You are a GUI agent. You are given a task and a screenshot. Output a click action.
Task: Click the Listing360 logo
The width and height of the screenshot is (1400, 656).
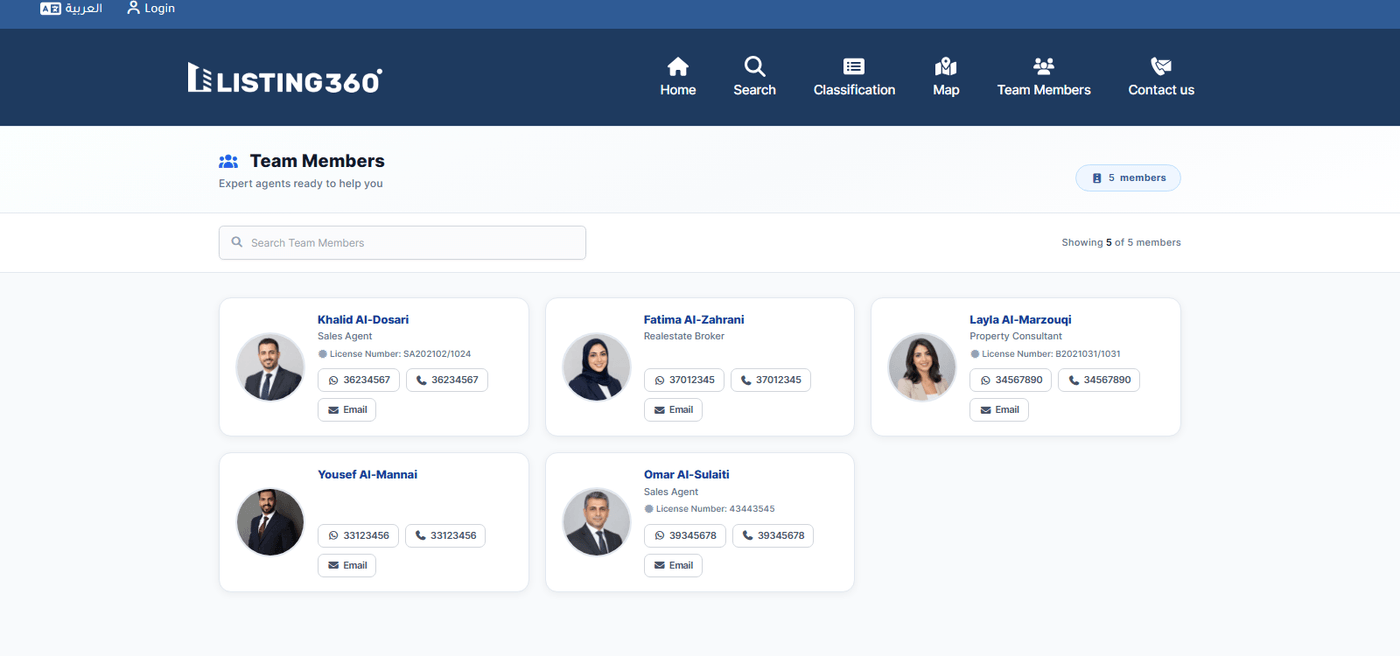[x=285, y=78]
